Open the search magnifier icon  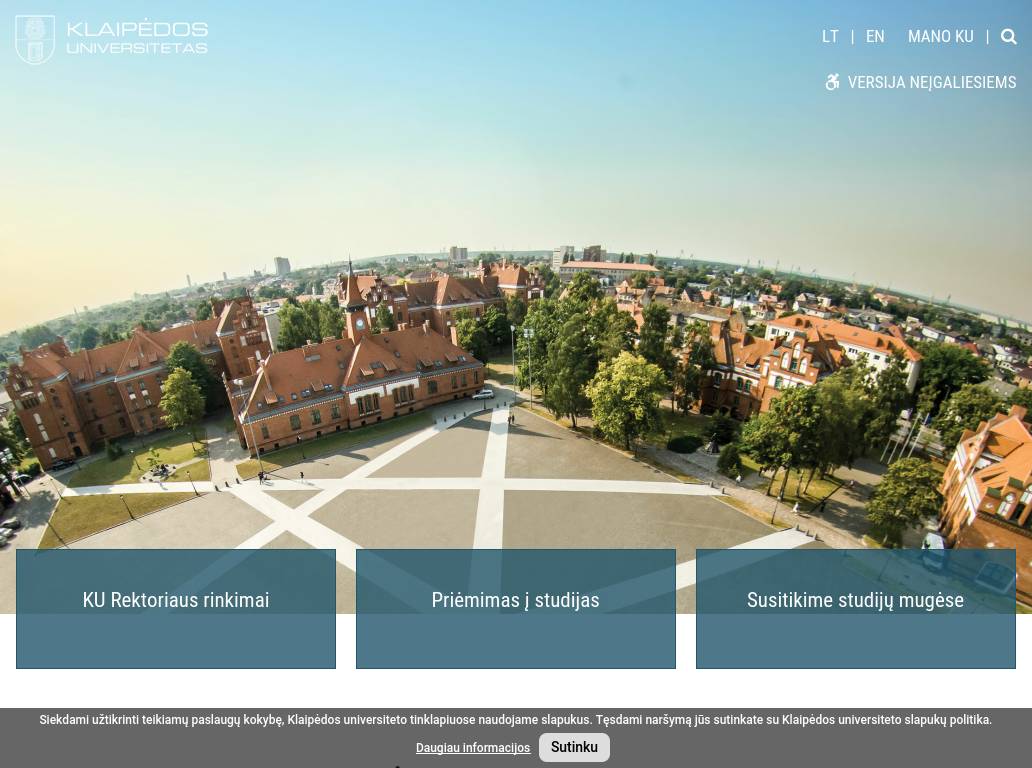coord(1008,37)
